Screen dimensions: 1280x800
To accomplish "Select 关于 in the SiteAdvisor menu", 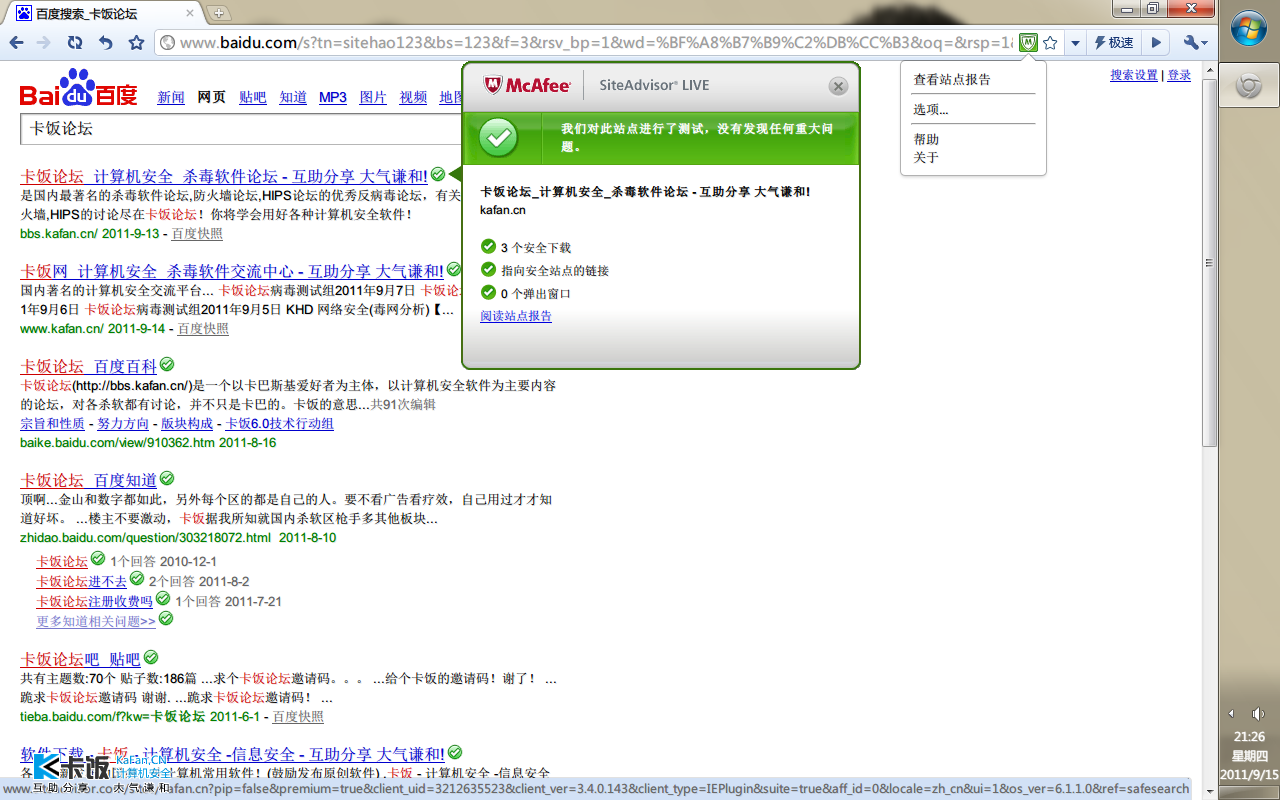I will (926, 158).
